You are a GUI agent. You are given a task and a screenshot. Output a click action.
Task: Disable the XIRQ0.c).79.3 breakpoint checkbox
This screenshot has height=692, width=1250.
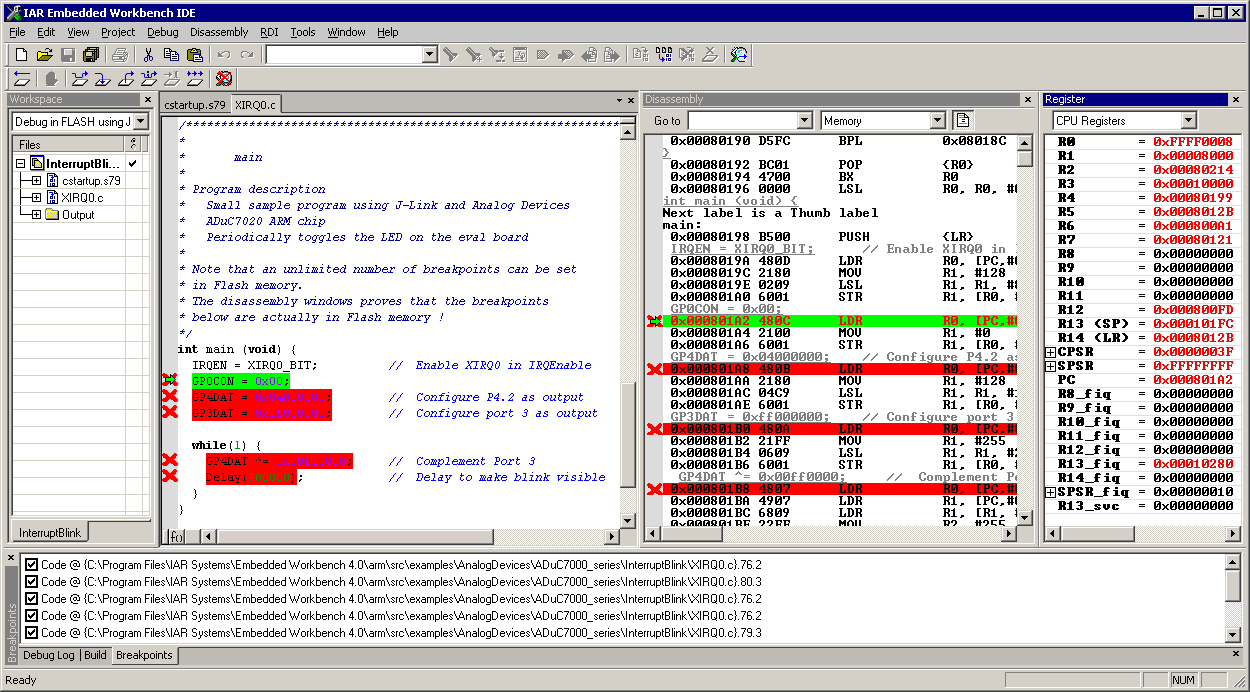click(x=31, y=633)
